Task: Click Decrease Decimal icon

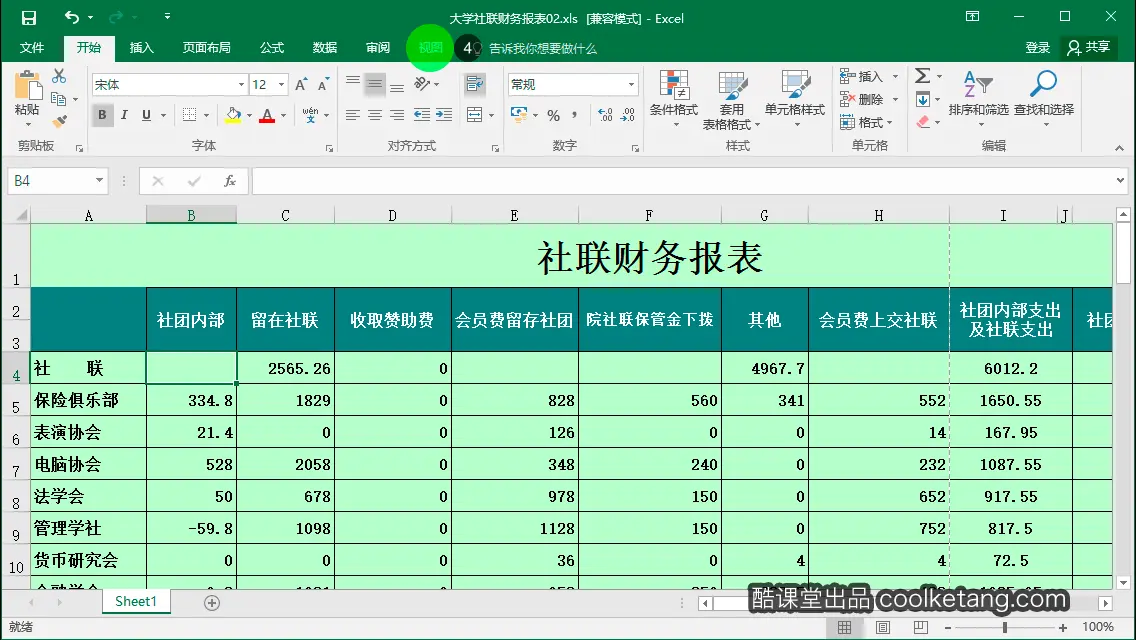Action: pyautogui.click(x=627, y=115)
